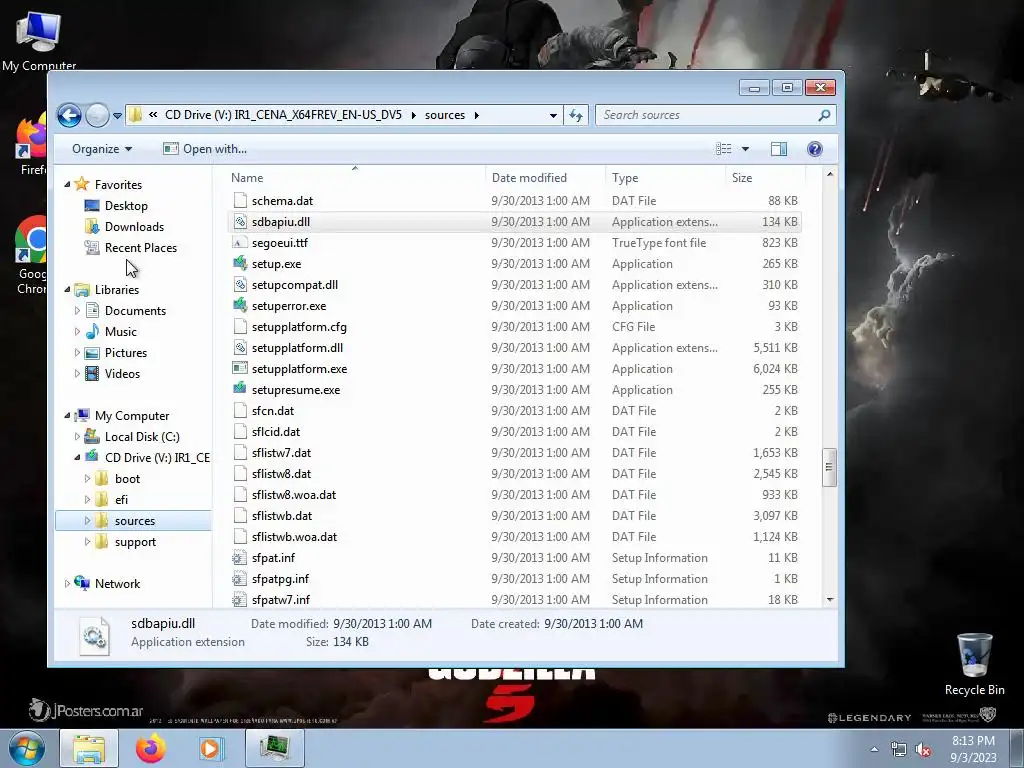Open Windows Explorer from the taskbar

[89, 749]
